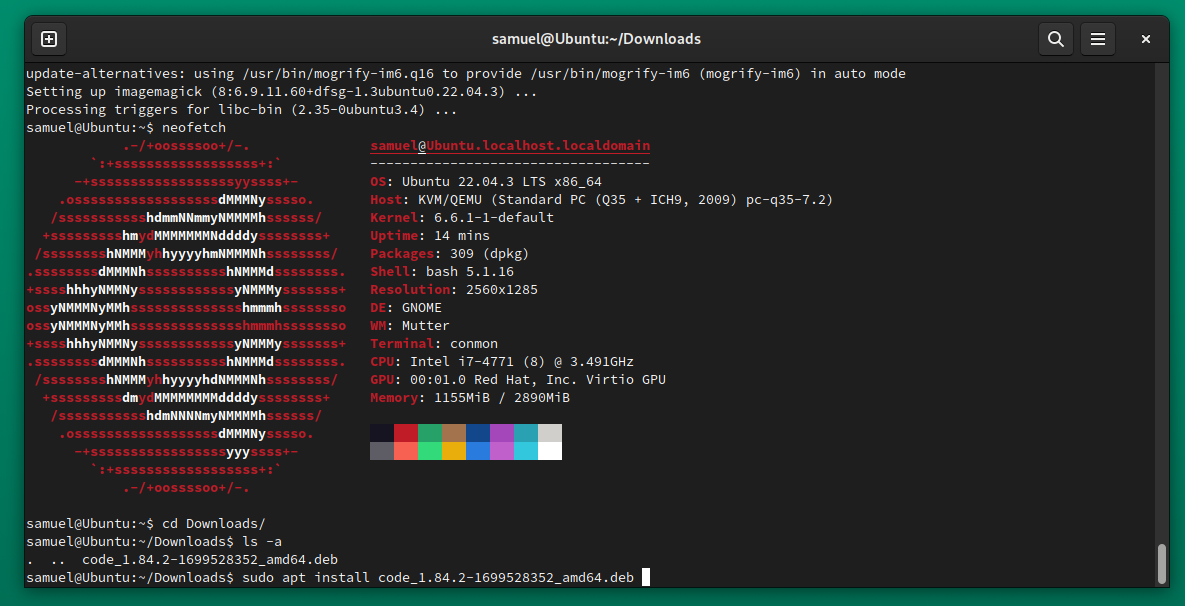Image resolution: width=1185 pixels, height=606 pixels.
Task: Click the samuel@Ubuntu.localhost.localdomain heading
Action: coord(510,146)
